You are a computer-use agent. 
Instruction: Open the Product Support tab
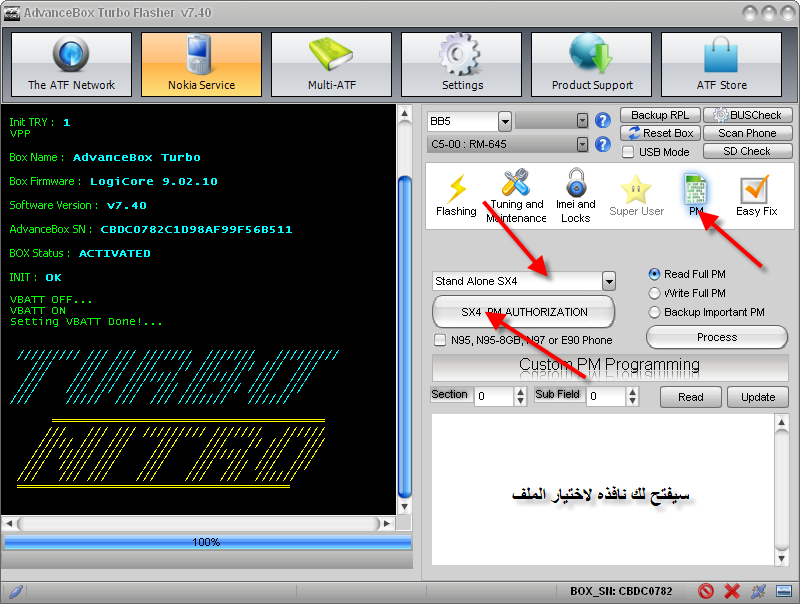(x=592, y=64)
